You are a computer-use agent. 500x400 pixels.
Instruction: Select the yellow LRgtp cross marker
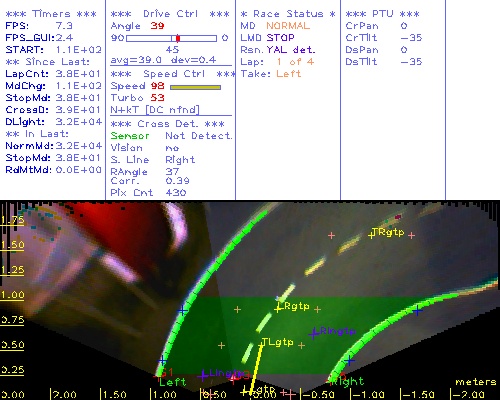click(x=278, y=309)
